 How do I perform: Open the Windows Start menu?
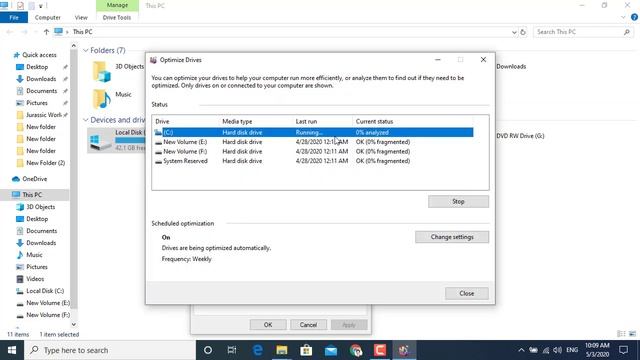pos(12,350)
